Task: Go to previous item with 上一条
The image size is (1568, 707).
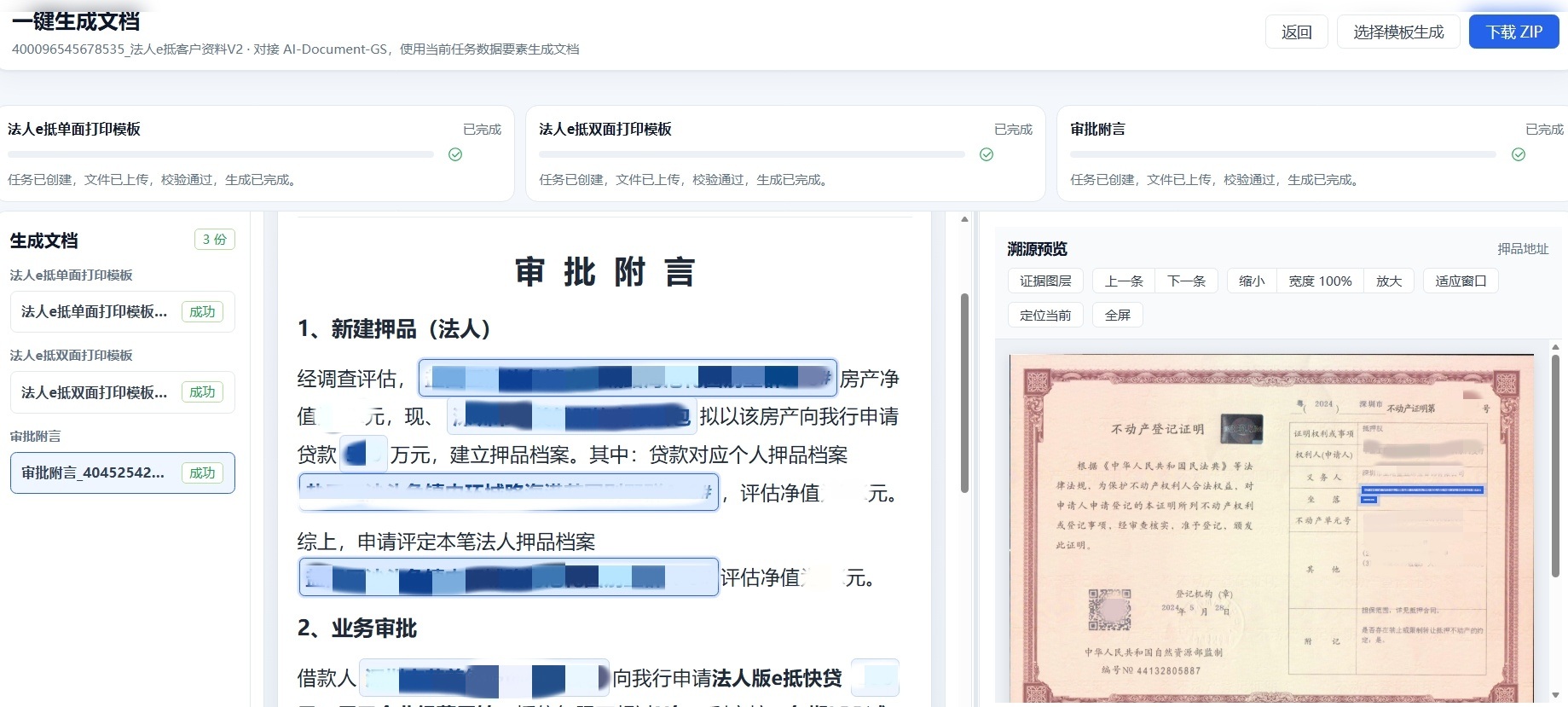Action: coord(1124,281)
